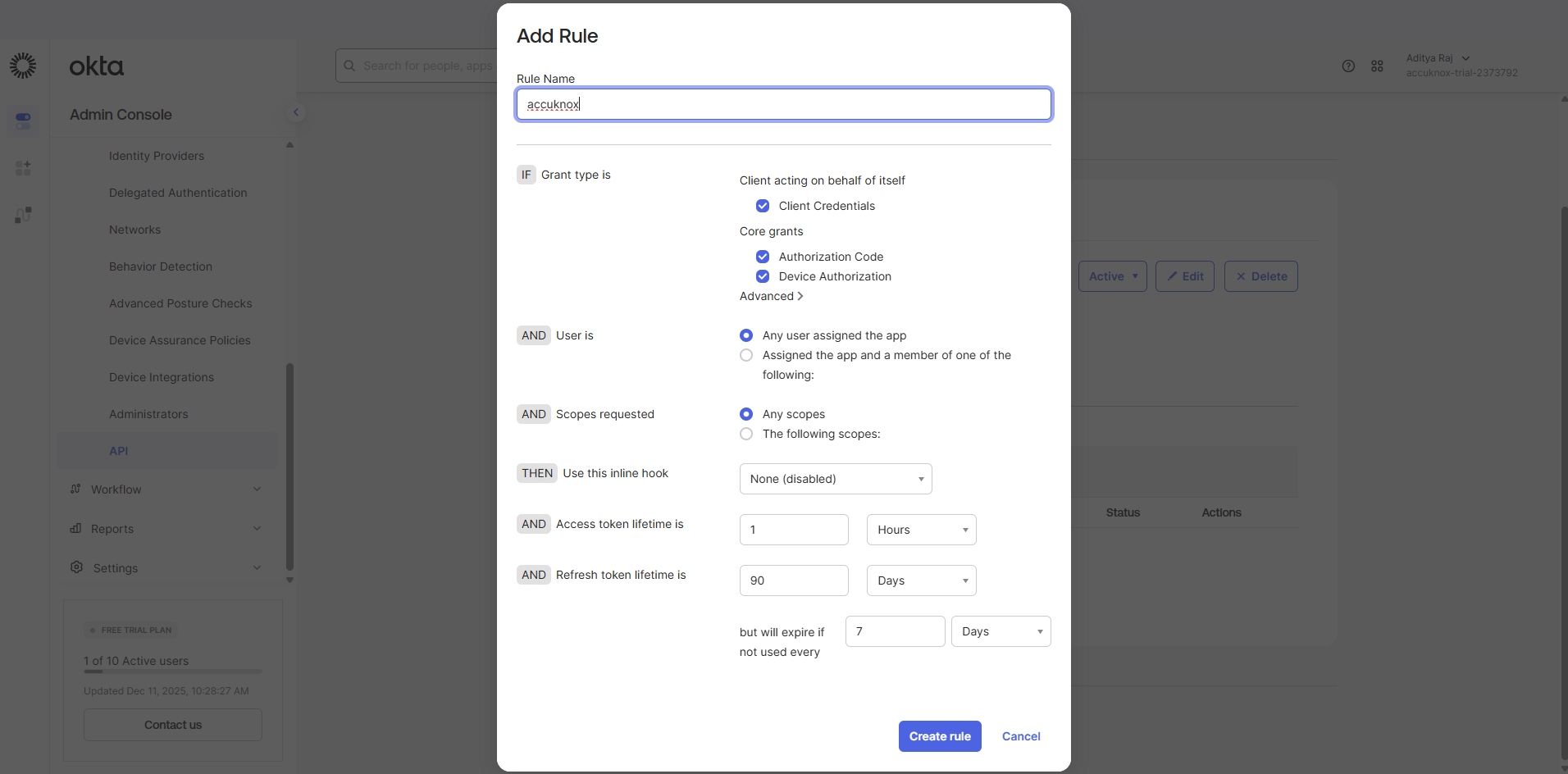Click the integrations link icon in left rail
The width and height of the screenshot is (1568, 774).
(x=23, y=215)
